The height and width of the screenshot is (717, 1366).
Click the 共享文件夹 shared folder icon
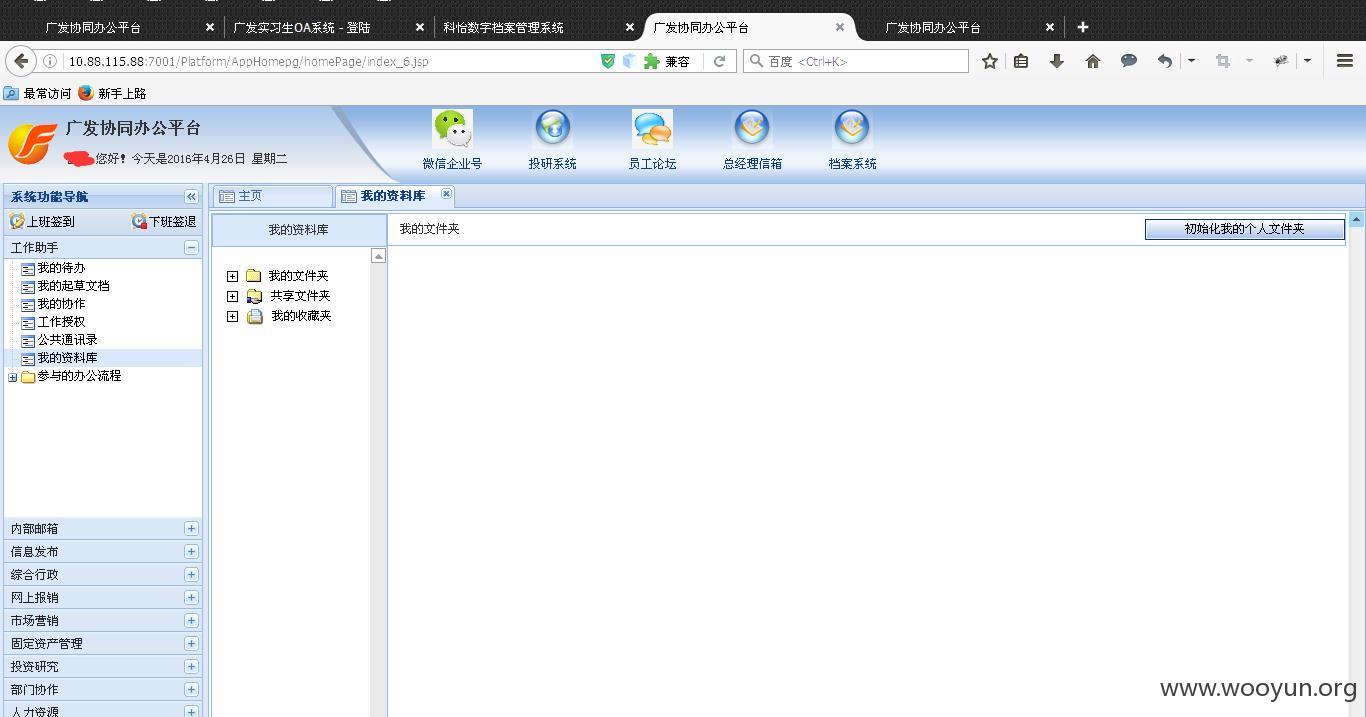[254, 296]
